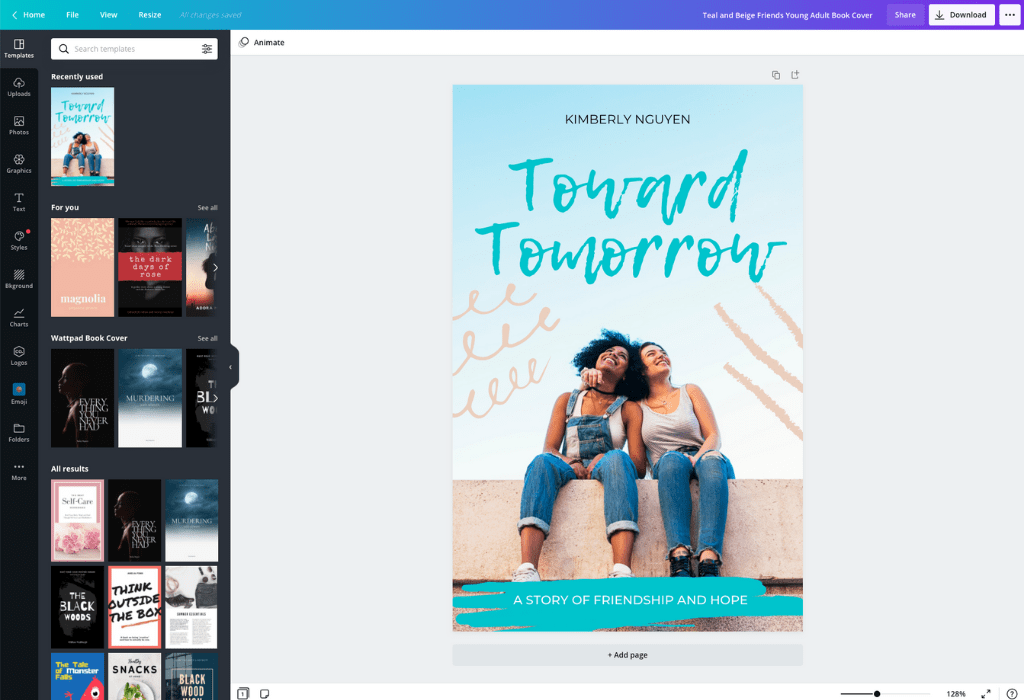Expand more templates with the For you arrow
The width and height of the screenshot is (1024, 700).
213,267
